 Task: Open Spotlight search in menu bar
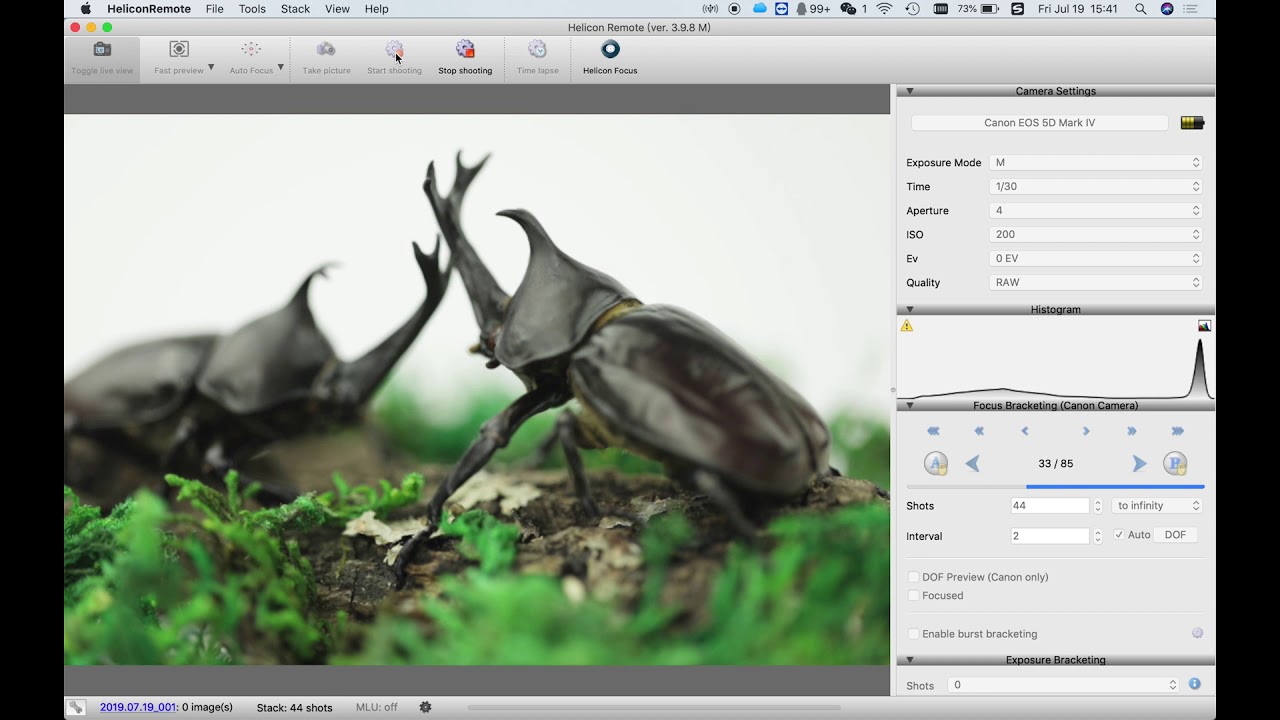pyautogui.click(x=1141, y=9)
